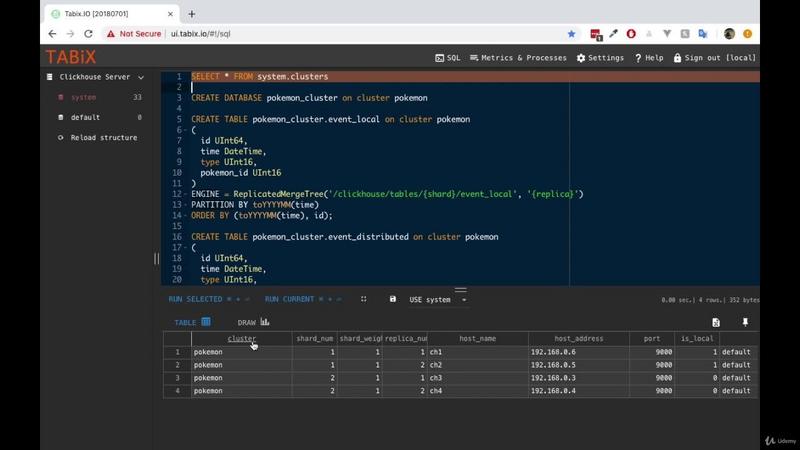Switch to the DRAW chart tab
Viewport: 800px width, 450px height.
point(253,322)
